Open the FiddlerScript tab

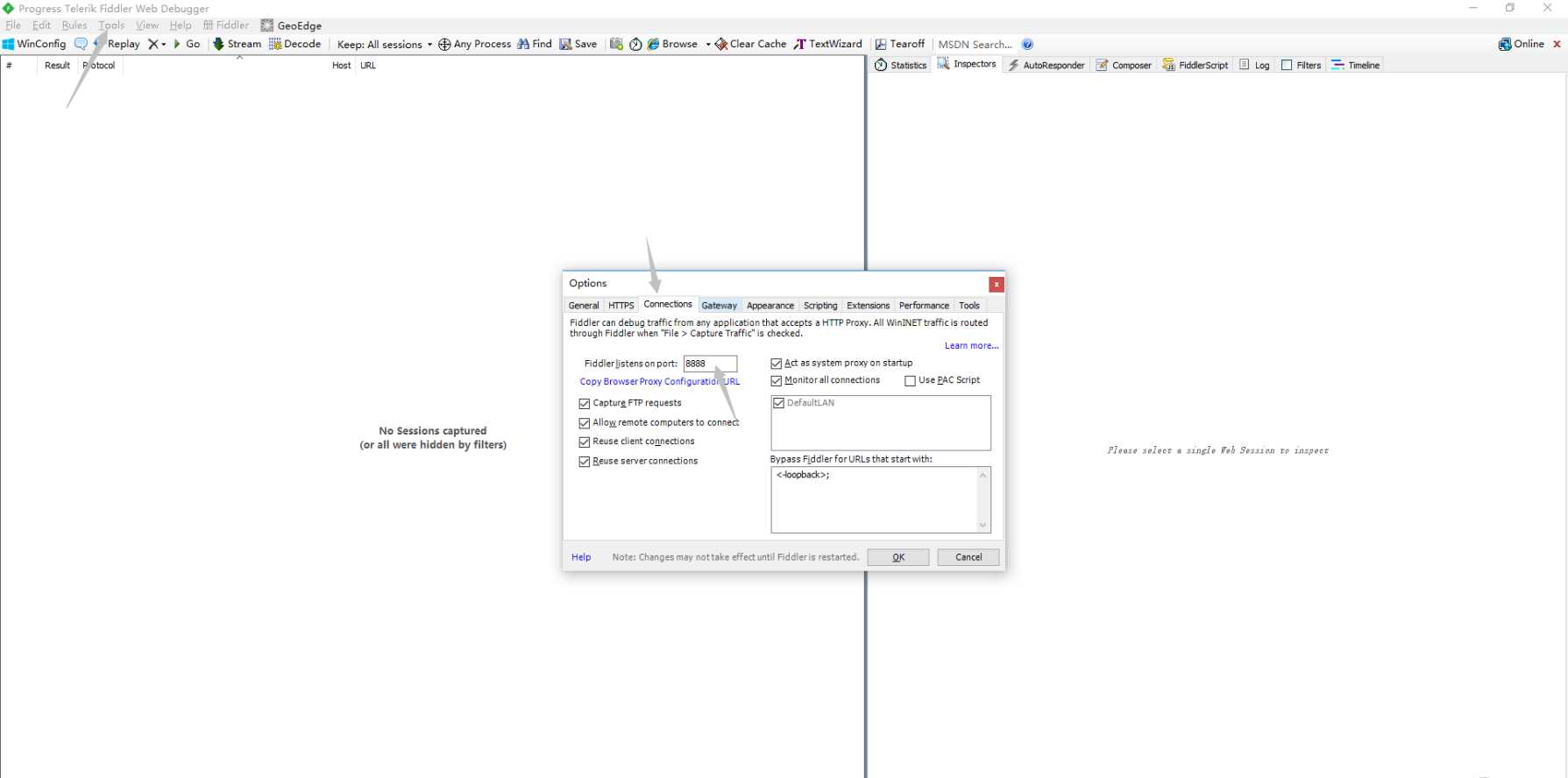point(1196,65)
